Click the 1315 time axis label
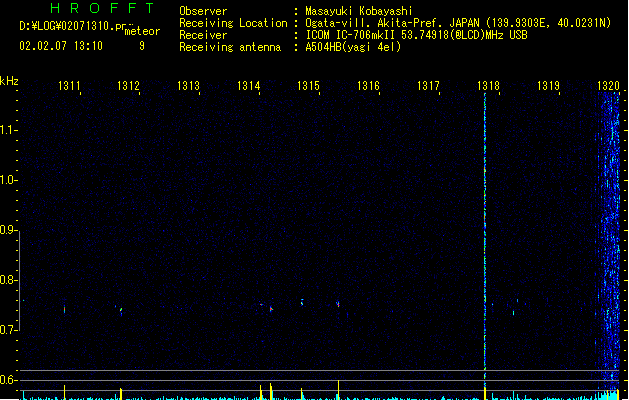The width and height of the screenshot is (629, 400). coord(308,85)
